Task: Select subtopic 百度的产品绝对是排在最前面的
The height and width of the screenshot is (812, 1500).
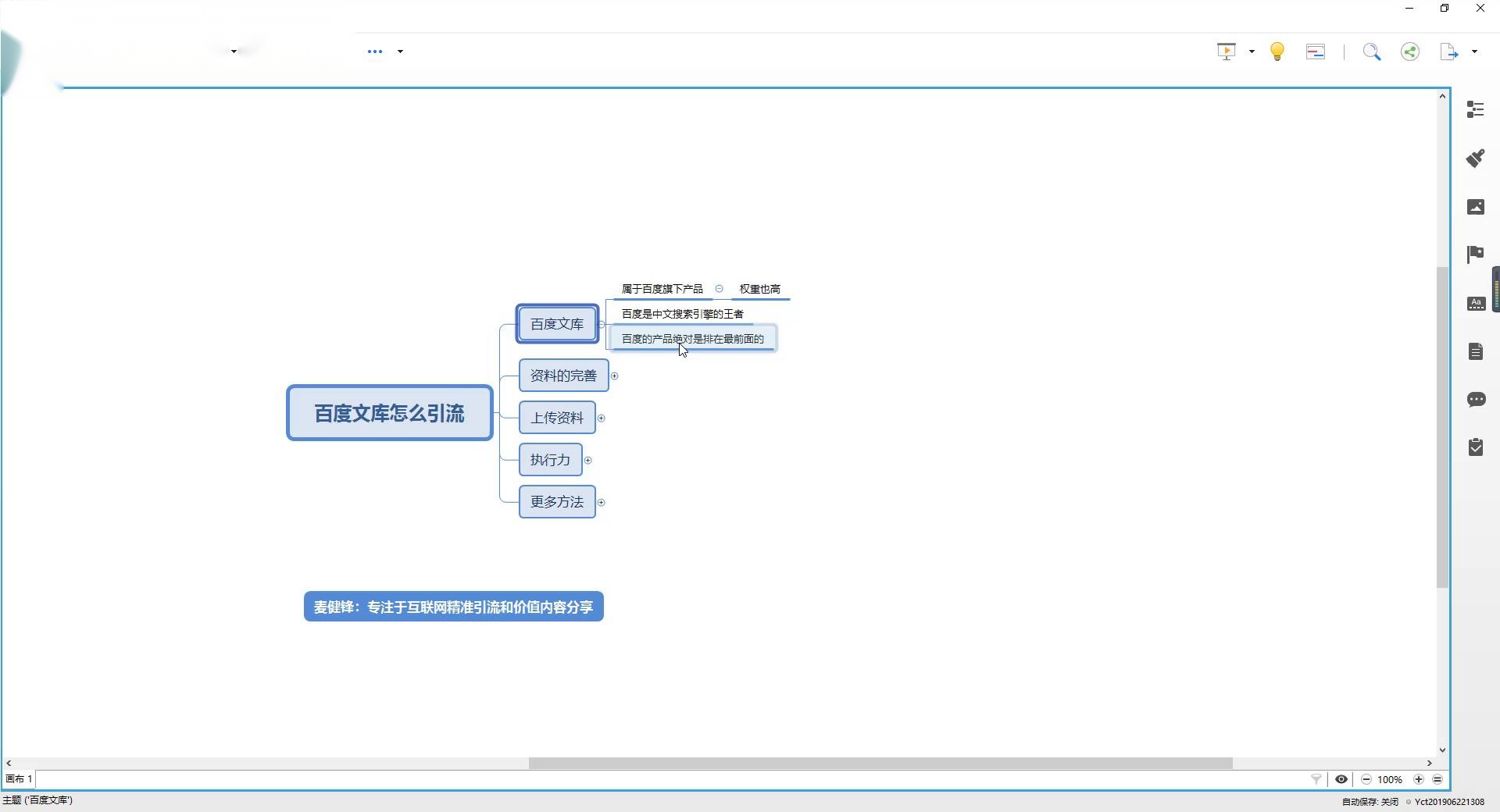Action: pyautogui.click(x=693, y=339)
